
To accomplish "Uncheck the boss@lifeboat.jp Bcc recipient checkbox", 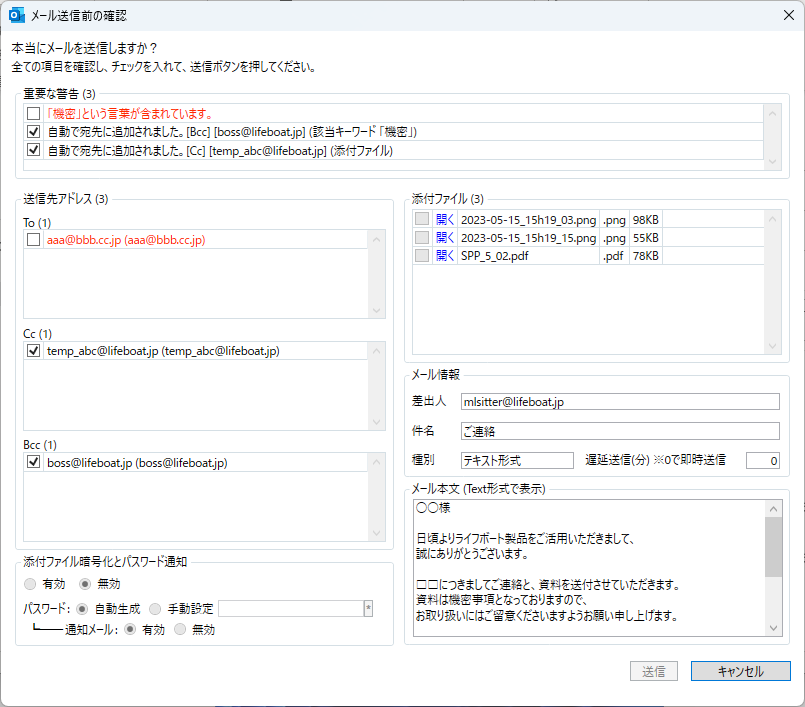I will 34,463.
